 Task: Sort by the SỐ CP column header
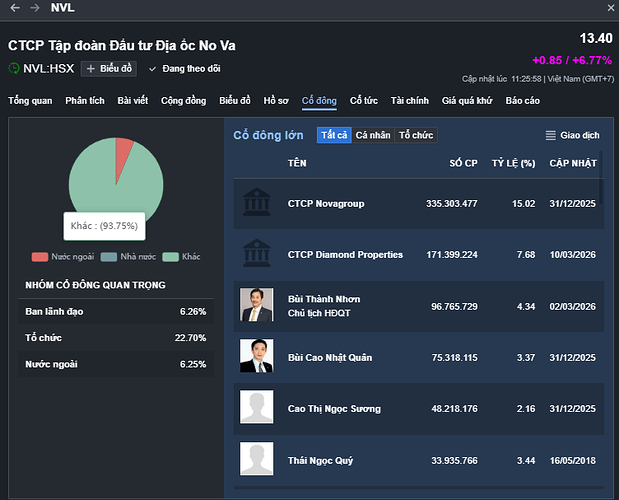[x=463, y=163]
